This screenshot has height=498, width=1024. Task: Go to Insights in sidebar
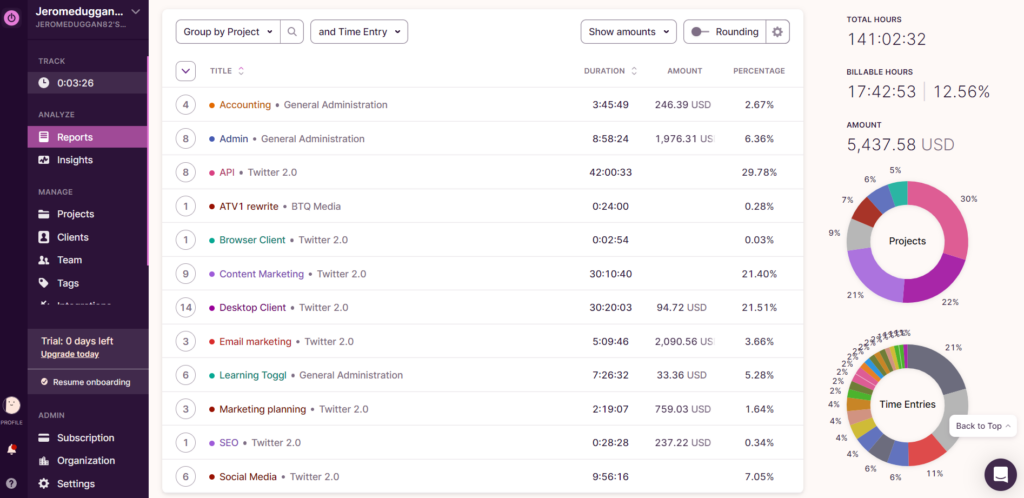75,160
